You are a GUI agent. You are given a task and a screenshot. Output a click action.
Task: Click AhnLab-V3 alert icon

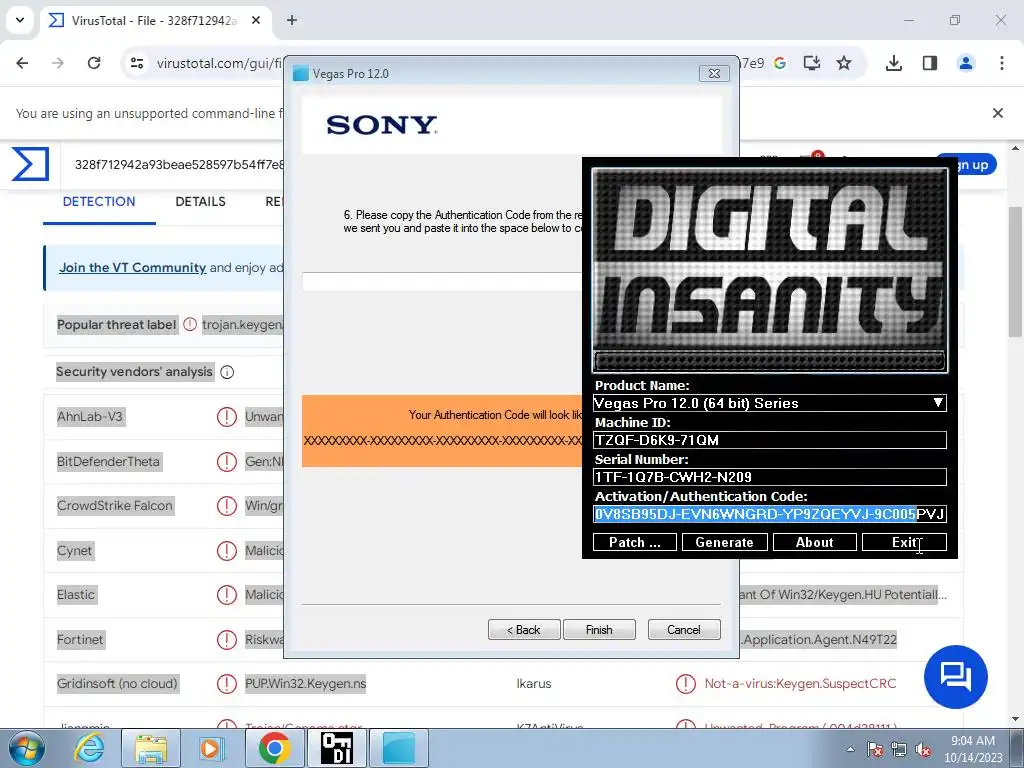click(227, 417)
